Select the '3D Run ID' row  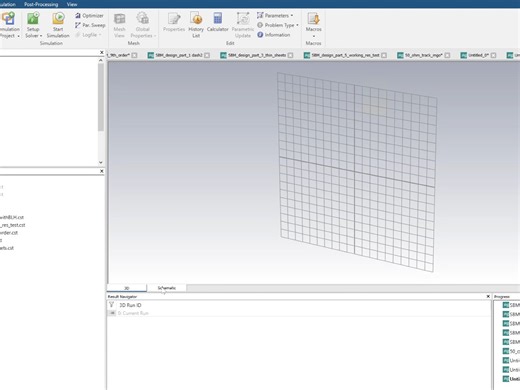point(299,305)
